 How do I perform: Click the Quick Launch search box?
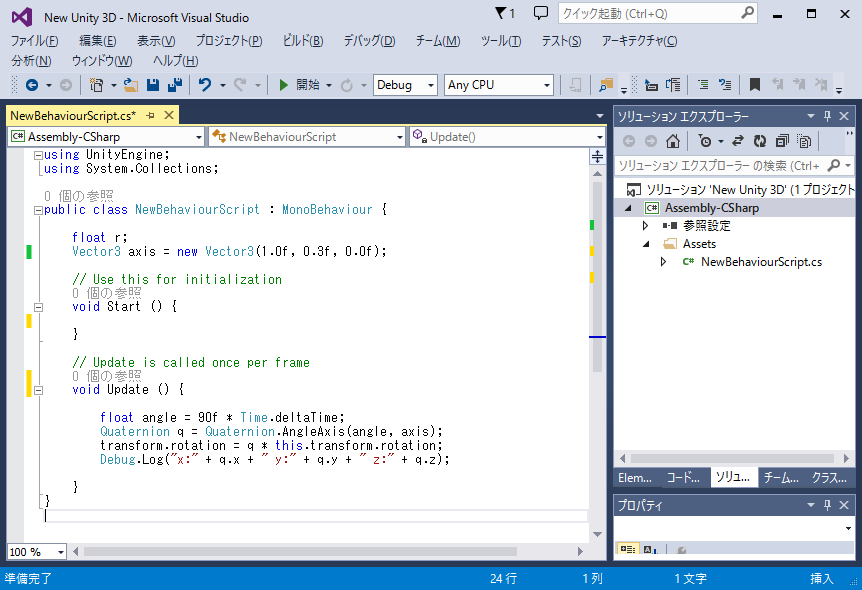tap(648, 14)
